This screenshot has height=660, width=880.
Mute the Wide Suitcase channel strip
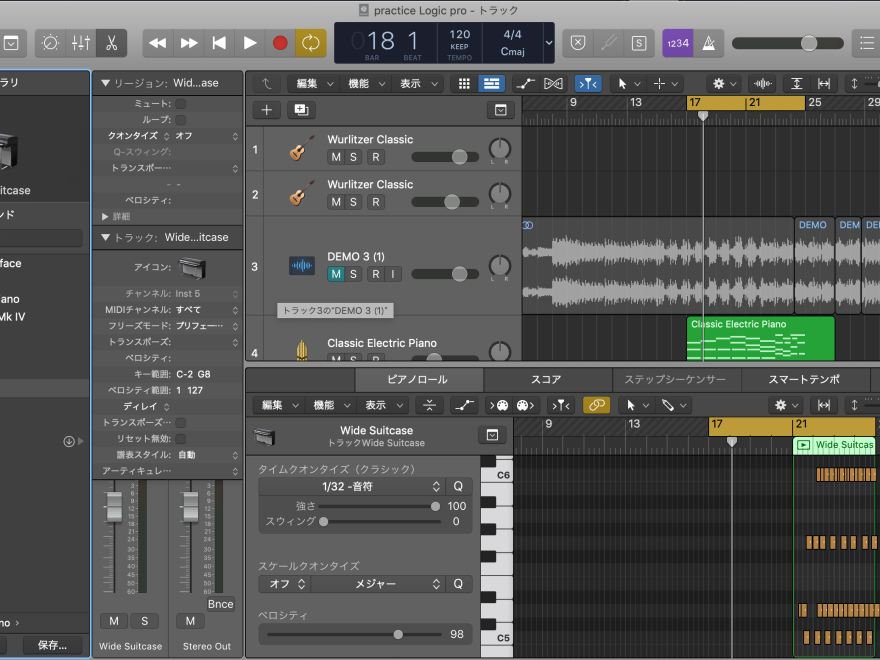click(x=114, y=621)
